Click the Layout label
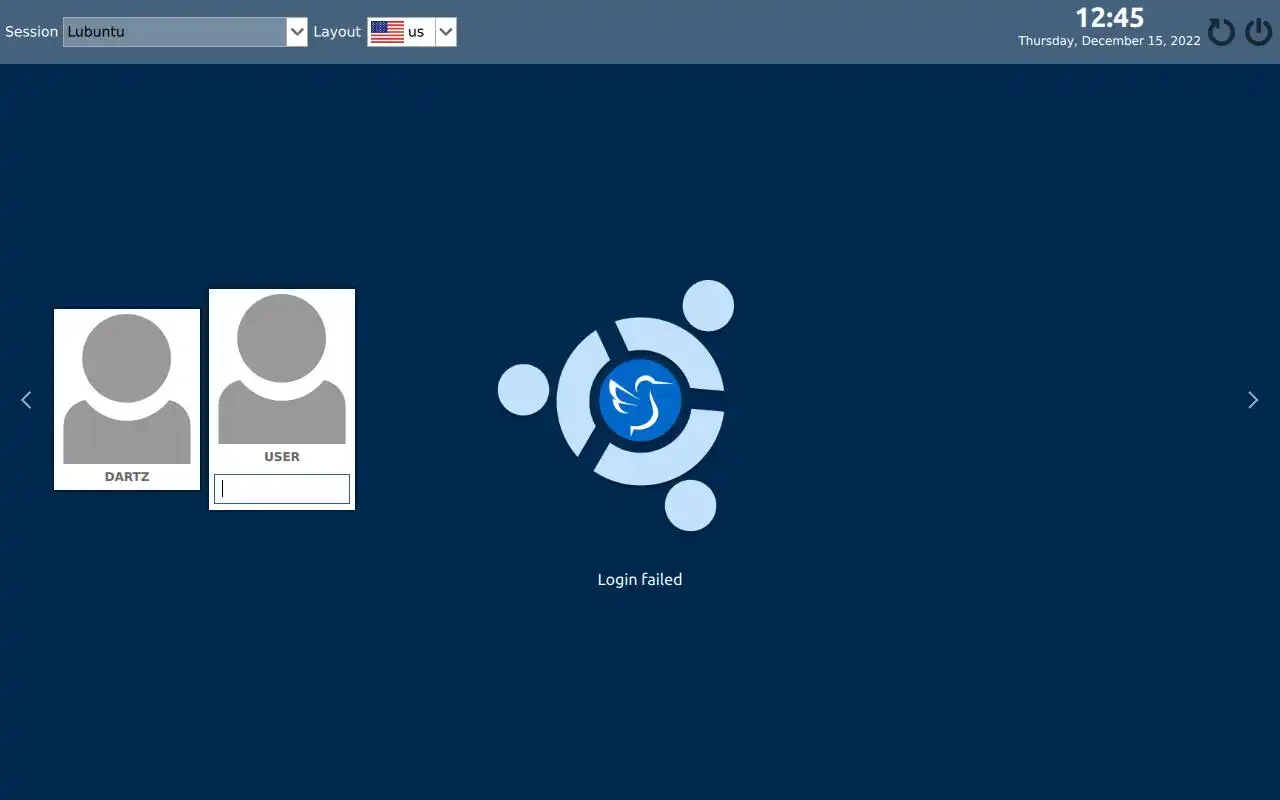 click(x=337, y=32)
